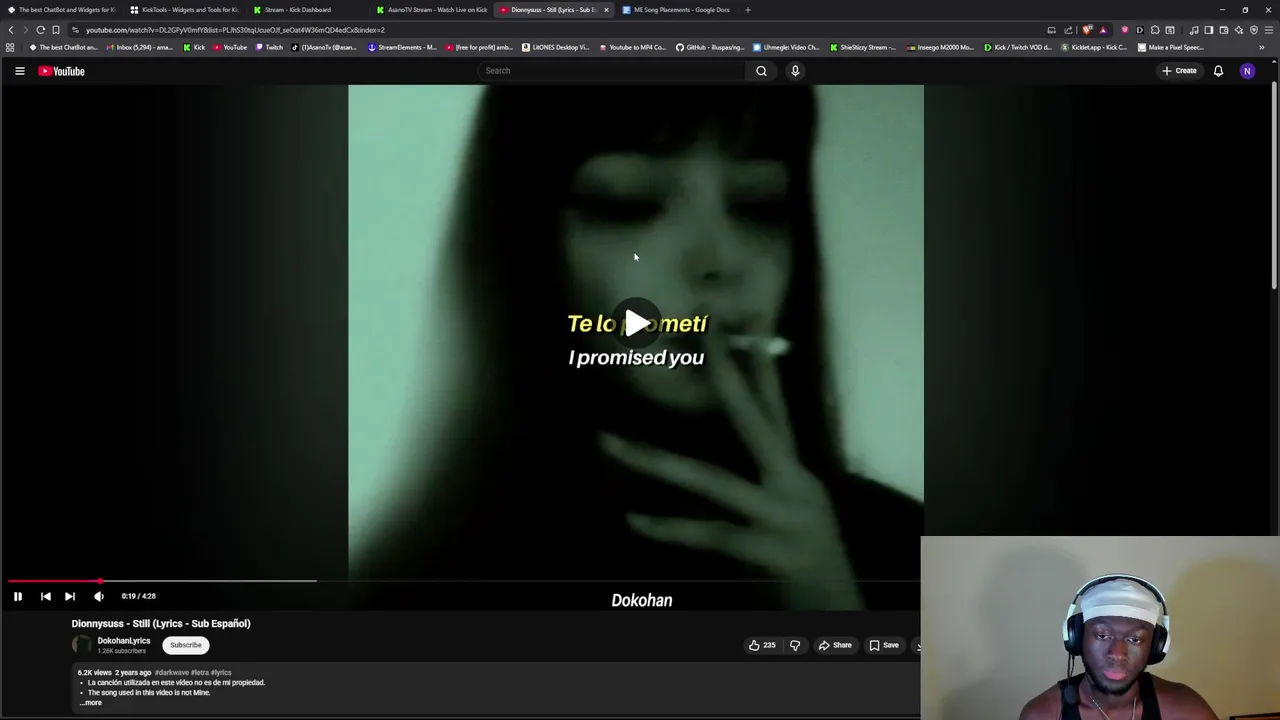The width and height of the screenshot is (1280, 720).
Task: Go to previous video in playlist
Action: 45,596
